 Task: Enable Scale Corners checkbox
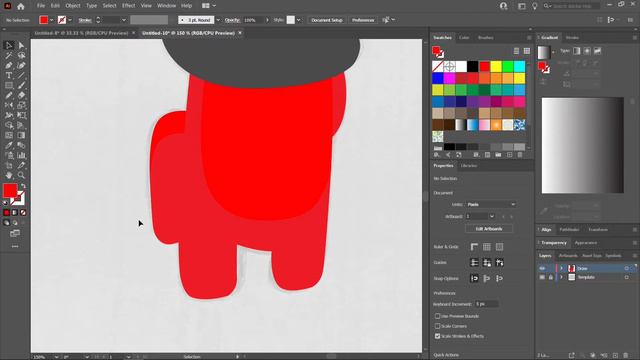coord(437,326)
